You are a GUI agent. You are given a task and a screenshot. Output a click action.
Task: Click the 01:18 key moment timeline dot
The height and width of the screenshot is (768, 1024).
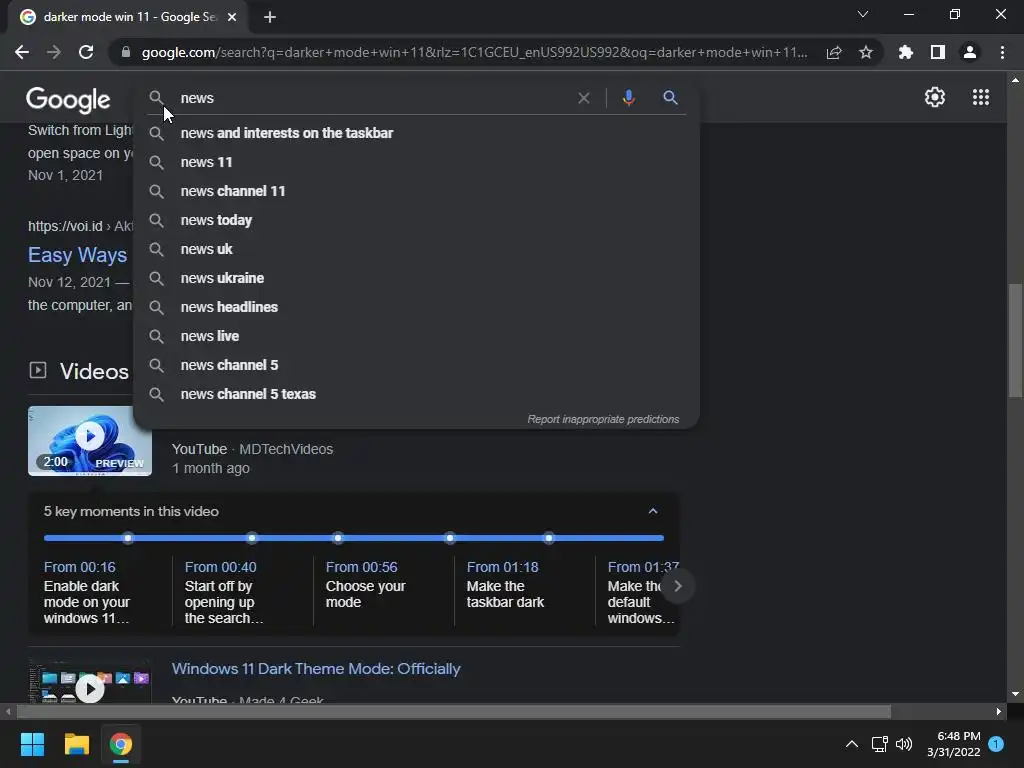[450, 538]
